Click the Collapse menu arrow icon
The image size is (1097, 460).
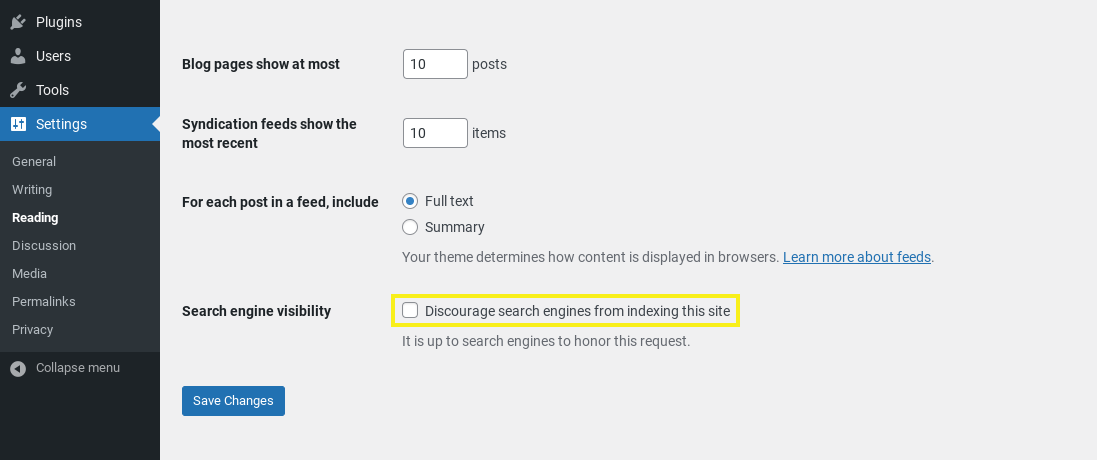coord(18,368)
